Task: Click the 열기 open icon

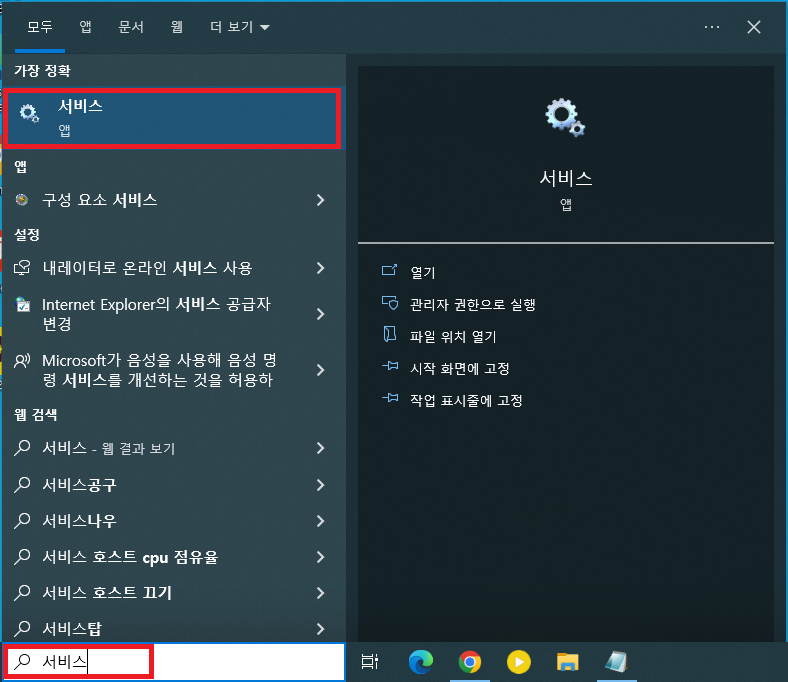Action: click(x=389, y=270)
